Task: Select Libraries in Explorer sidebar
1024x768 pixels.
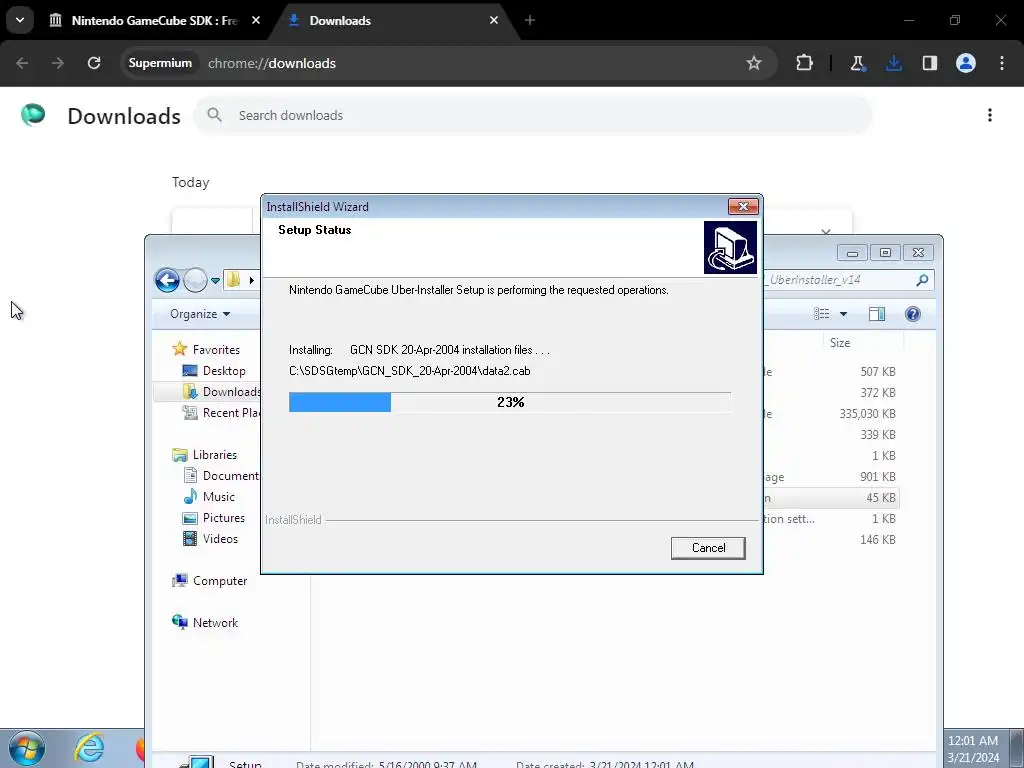Action: (204, 455)
